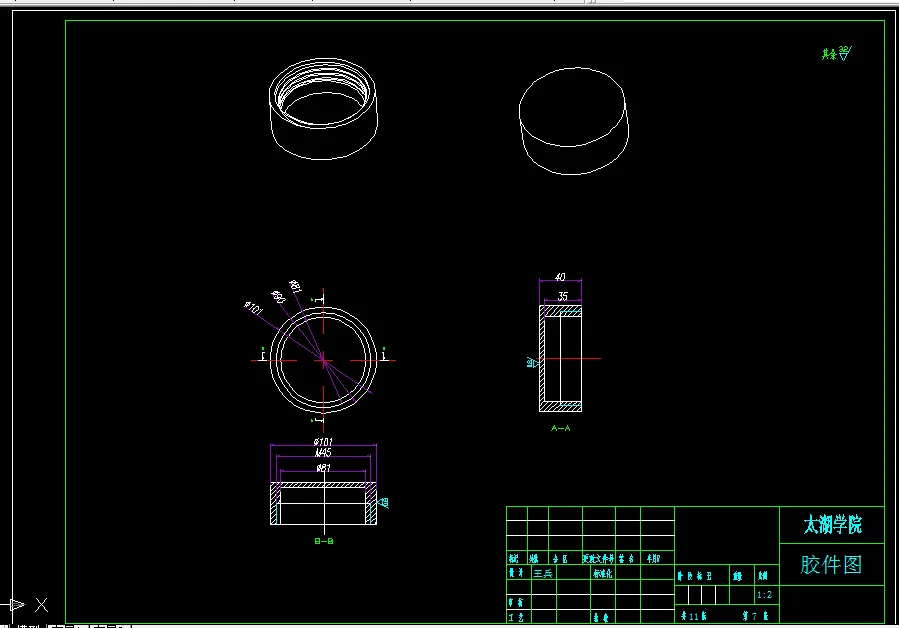899x628 pixels.
Task: Pick the 40 dimension above A-A section
Action: pos(560,277)
